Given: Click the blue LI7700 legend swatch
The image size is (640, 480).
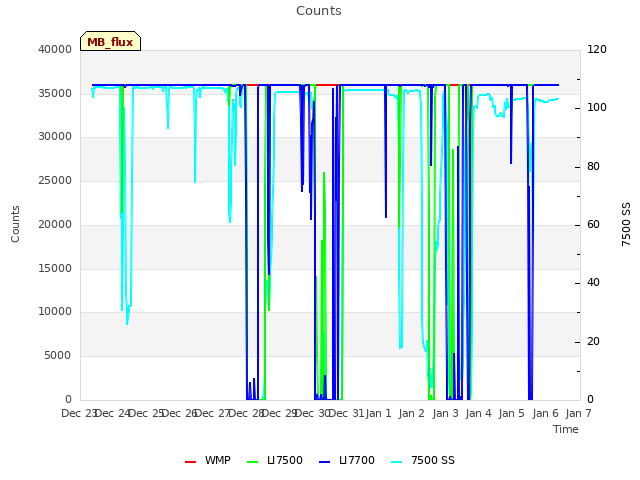Looking at the screenshot, I should [x=324, y=462].
